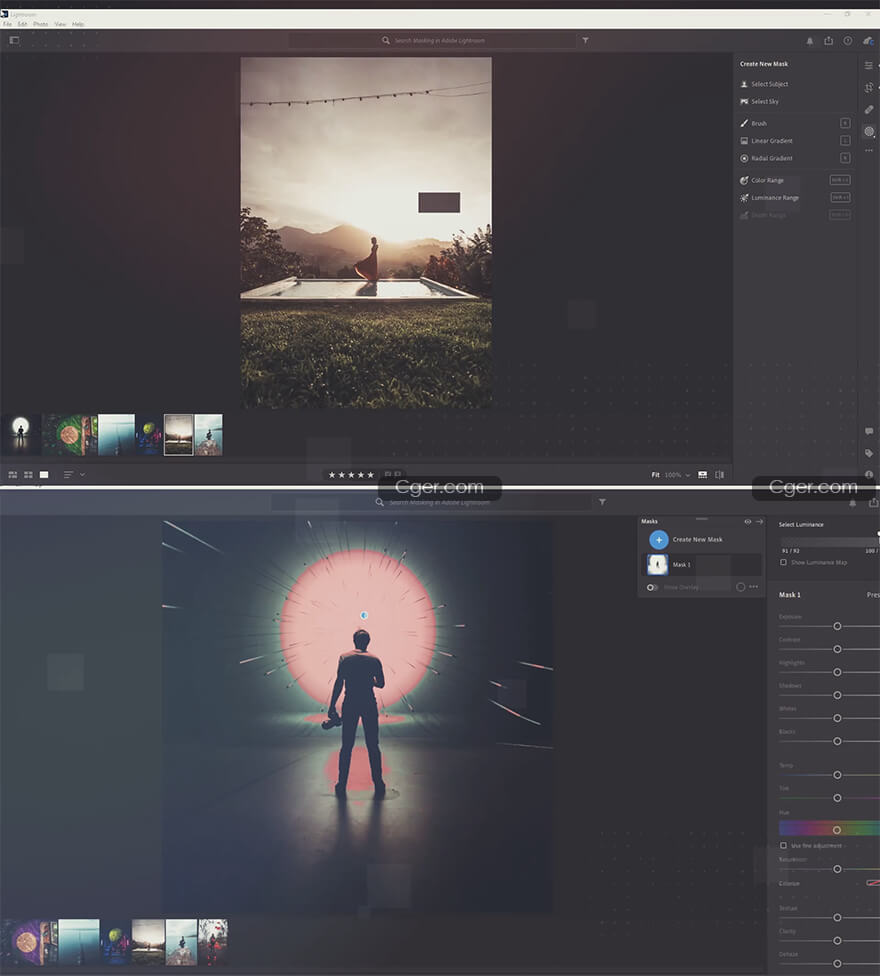The height and width of the screenshot is (976, 880).
Task: Select the Luminance Range mask option
Action: pos(769,198)
